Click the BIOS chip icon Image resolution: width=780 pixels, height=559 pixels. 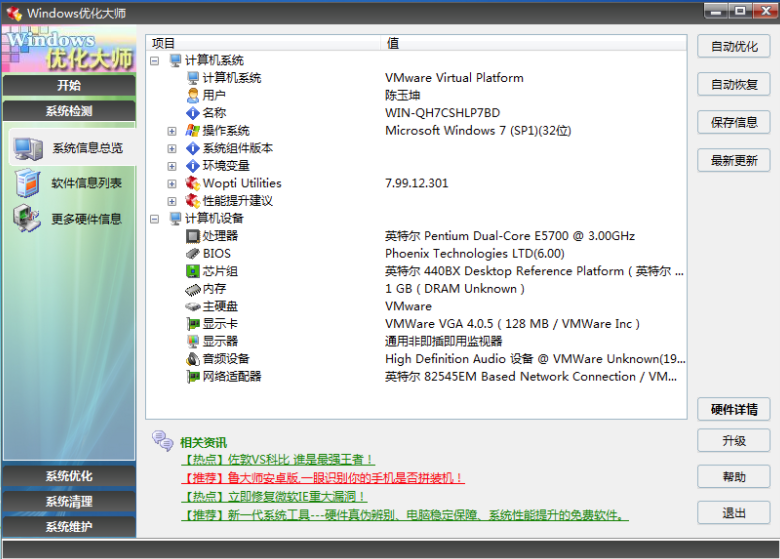193,254
